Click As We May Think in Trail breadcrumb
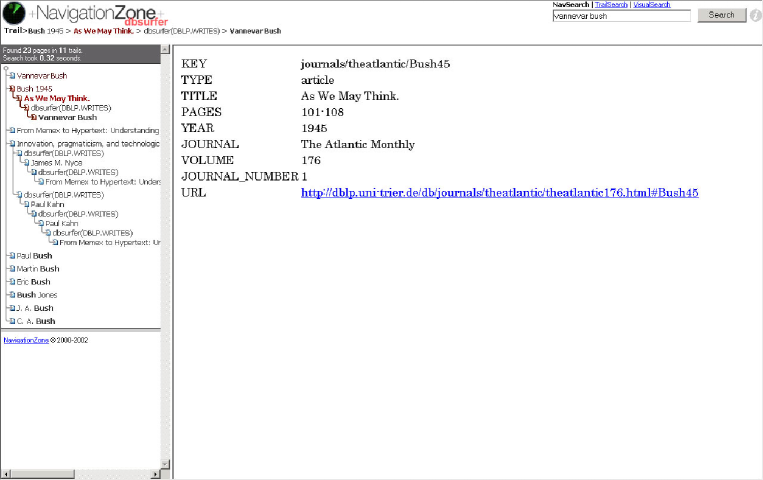Viewport: 763px width, 480px height. (x=103, y=31)
